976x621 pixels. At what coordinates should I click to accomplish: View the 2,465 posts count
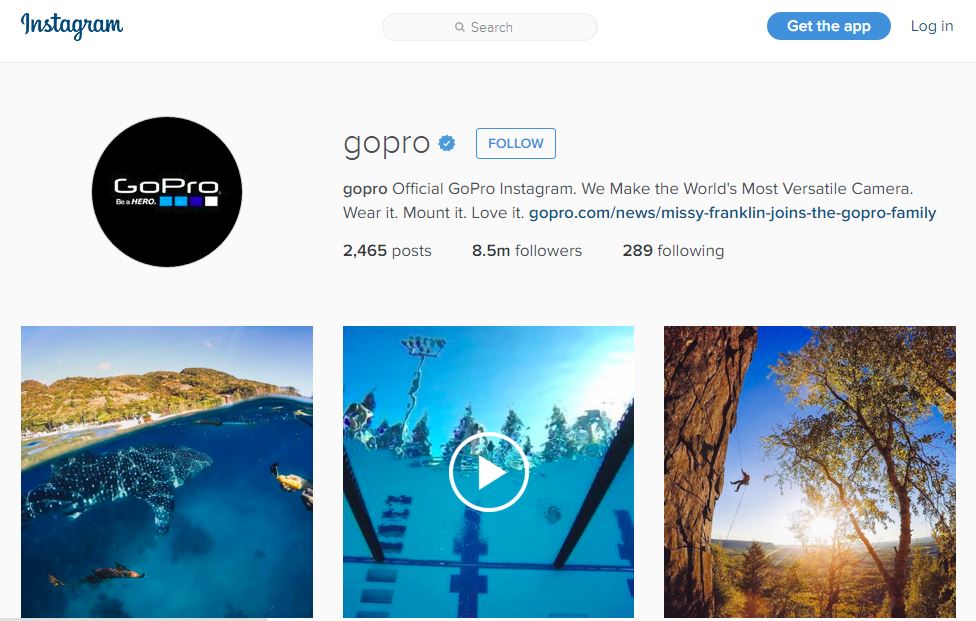pos(387,251)
